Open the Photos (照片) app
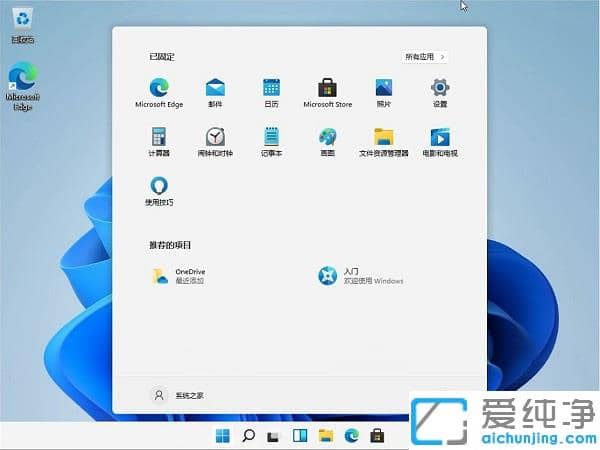600x450 pixels. pyautogui.click(x=384, y=93)
